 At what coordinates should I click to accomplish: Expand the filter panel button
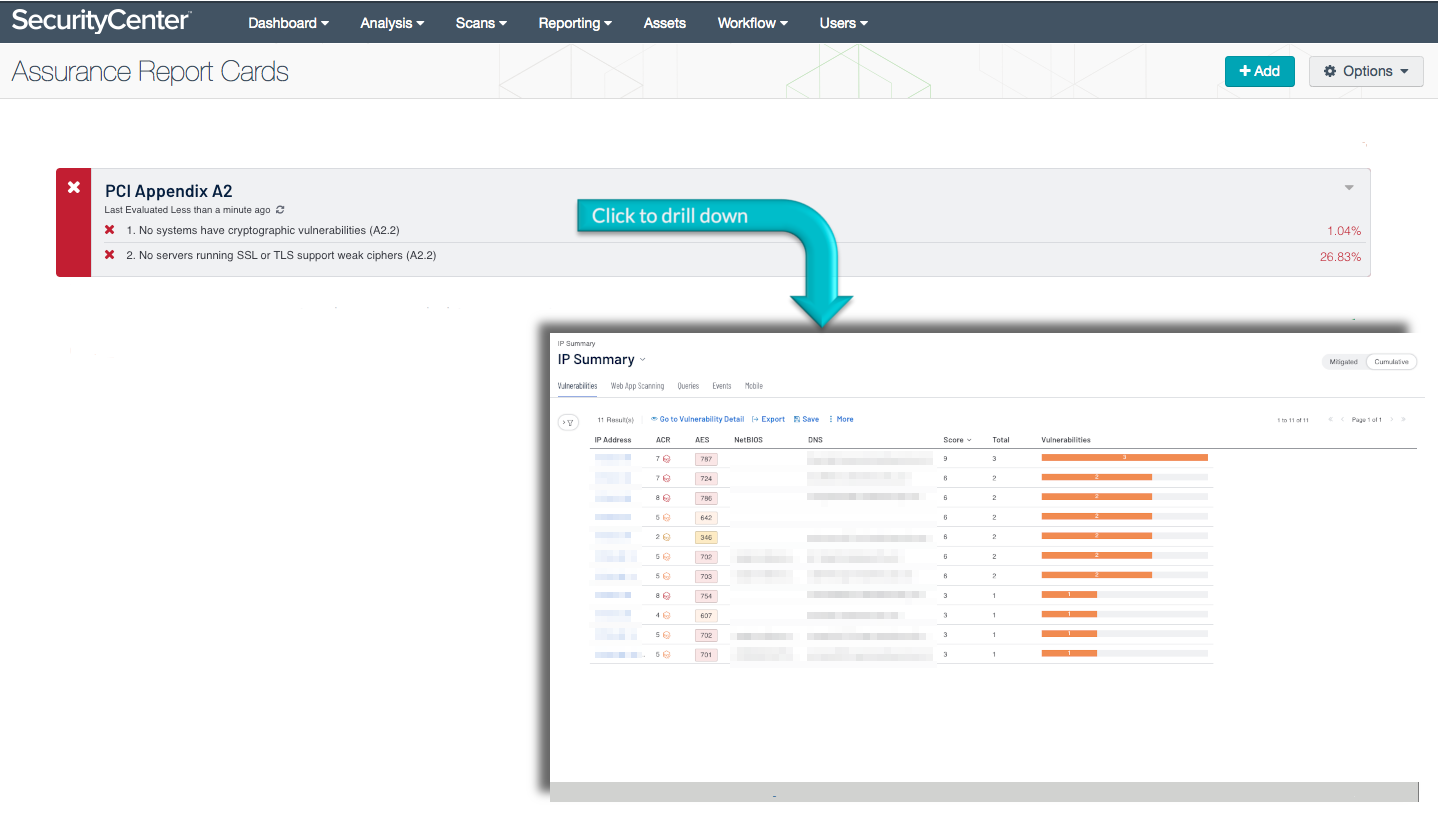pos(568,423)
